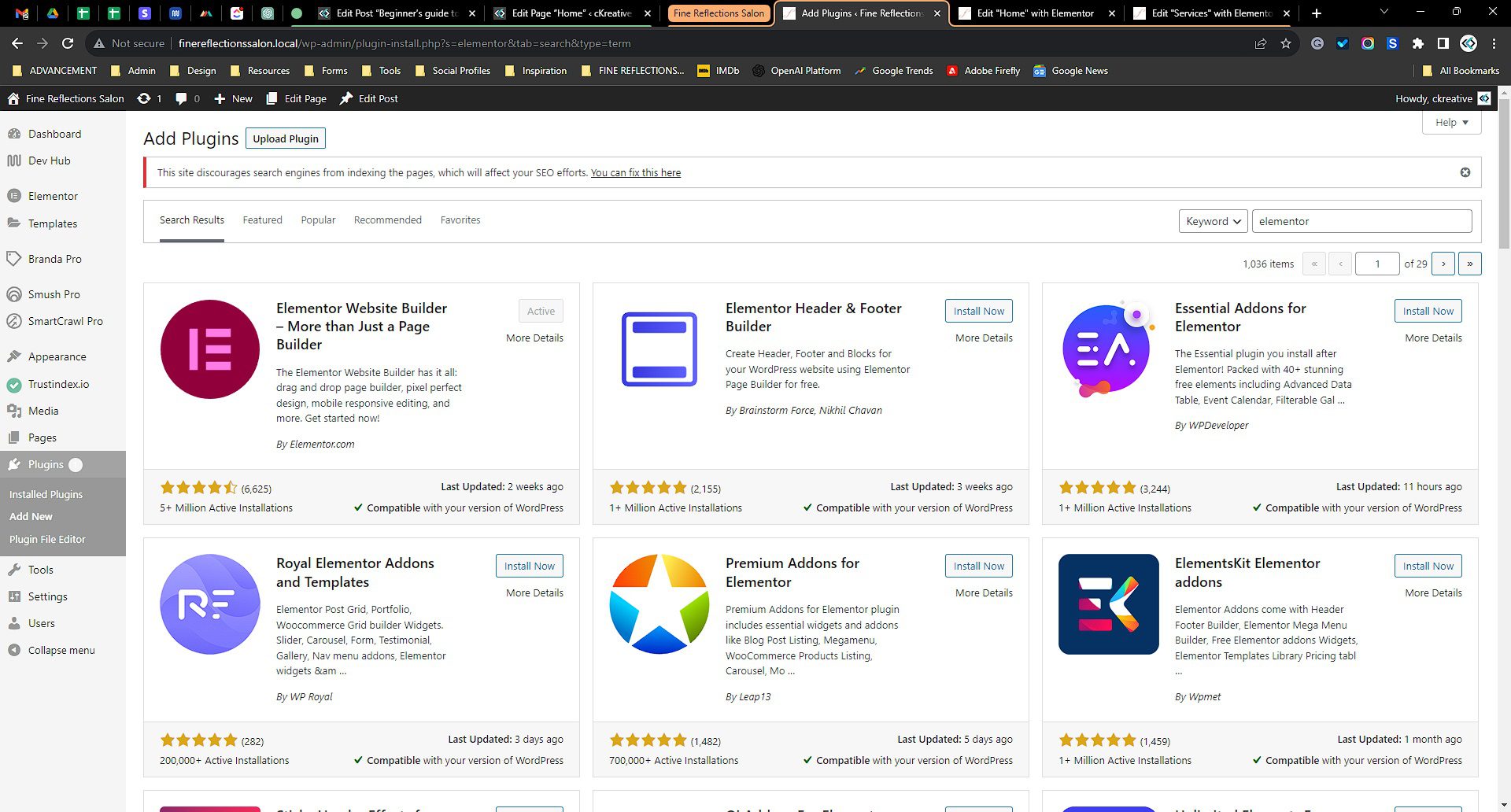Open Installed Plugins submenu item
Image resolution: width=1511 pixels, height=812 pixels.
coord(46,494)
